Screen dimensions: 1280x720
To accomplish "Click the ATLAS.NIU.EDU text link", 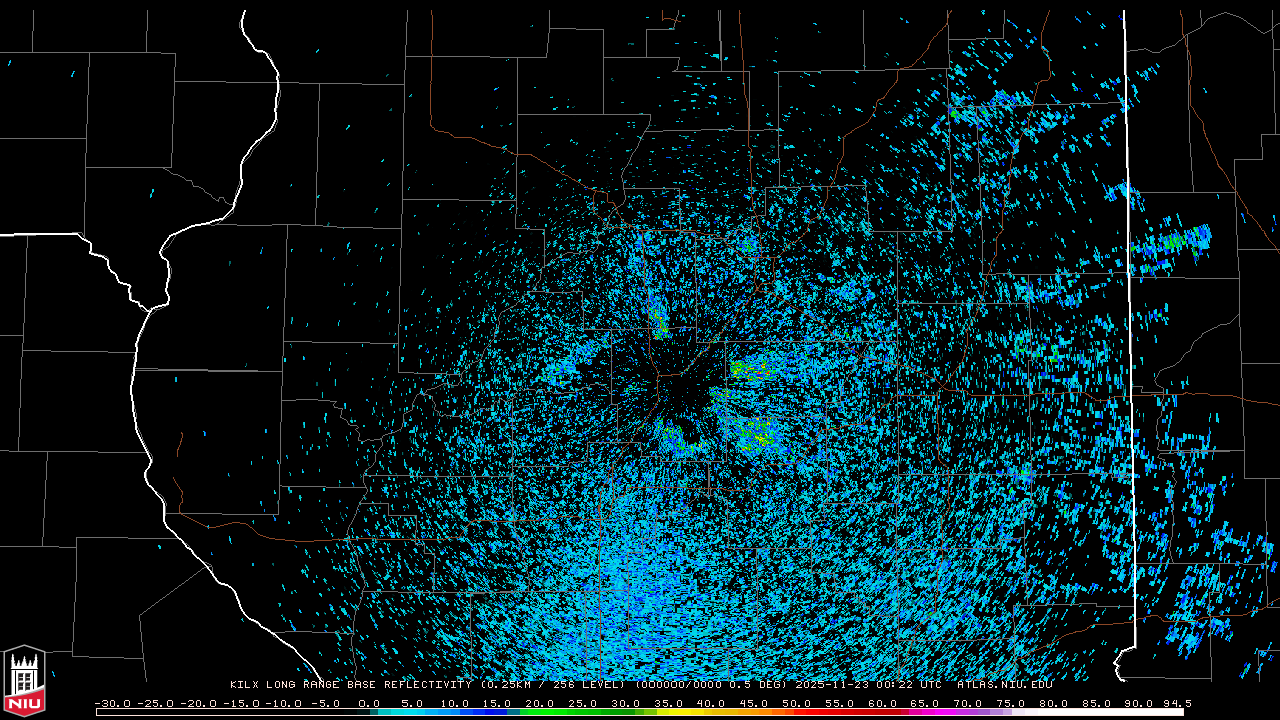I will [1004, 685].
